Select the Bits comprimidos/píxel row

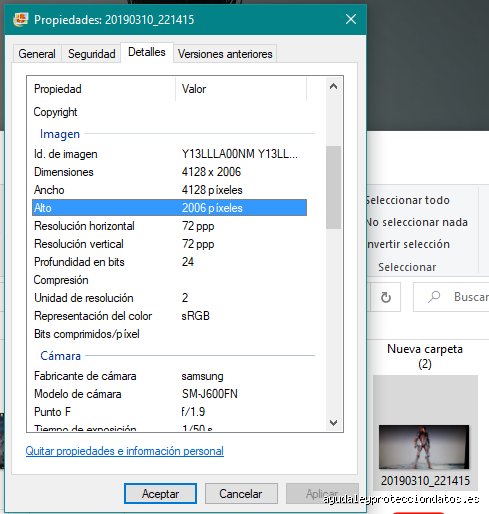point(169,334)
